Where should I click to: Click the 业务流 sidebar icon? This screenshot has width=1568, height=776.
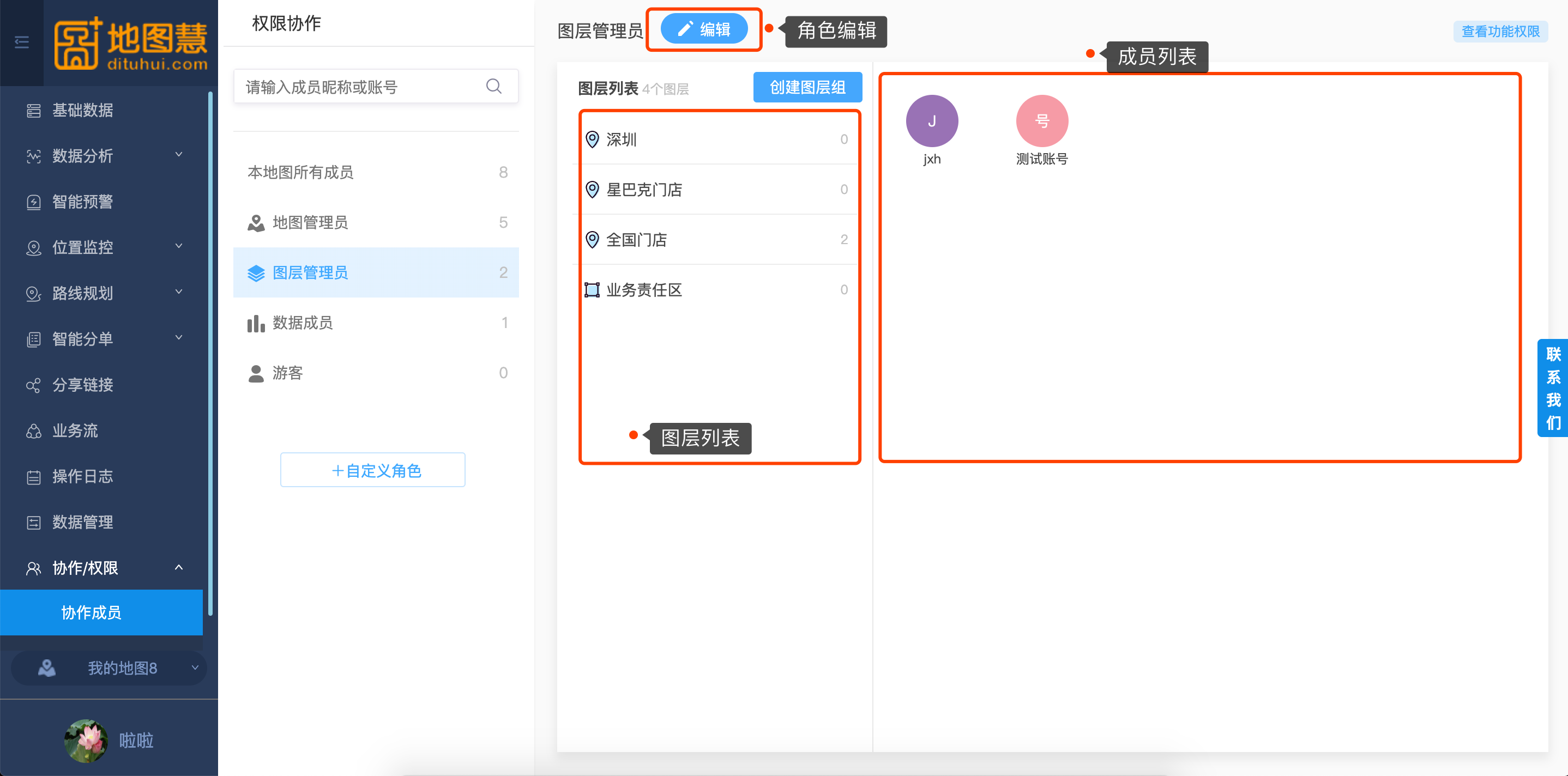tap(33, 431)
